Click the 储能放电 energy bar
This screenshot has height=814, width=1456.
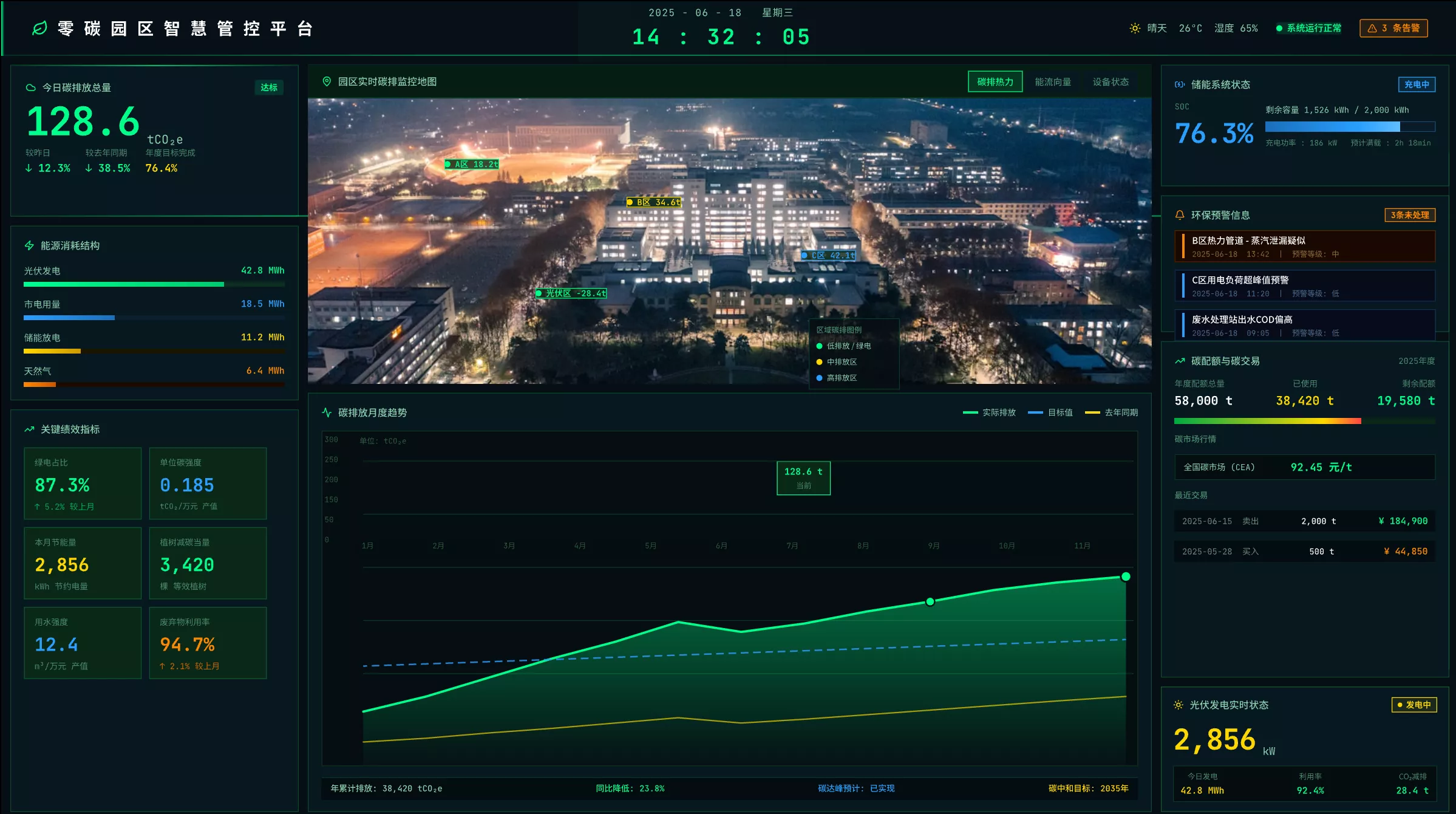coord(154,351)
